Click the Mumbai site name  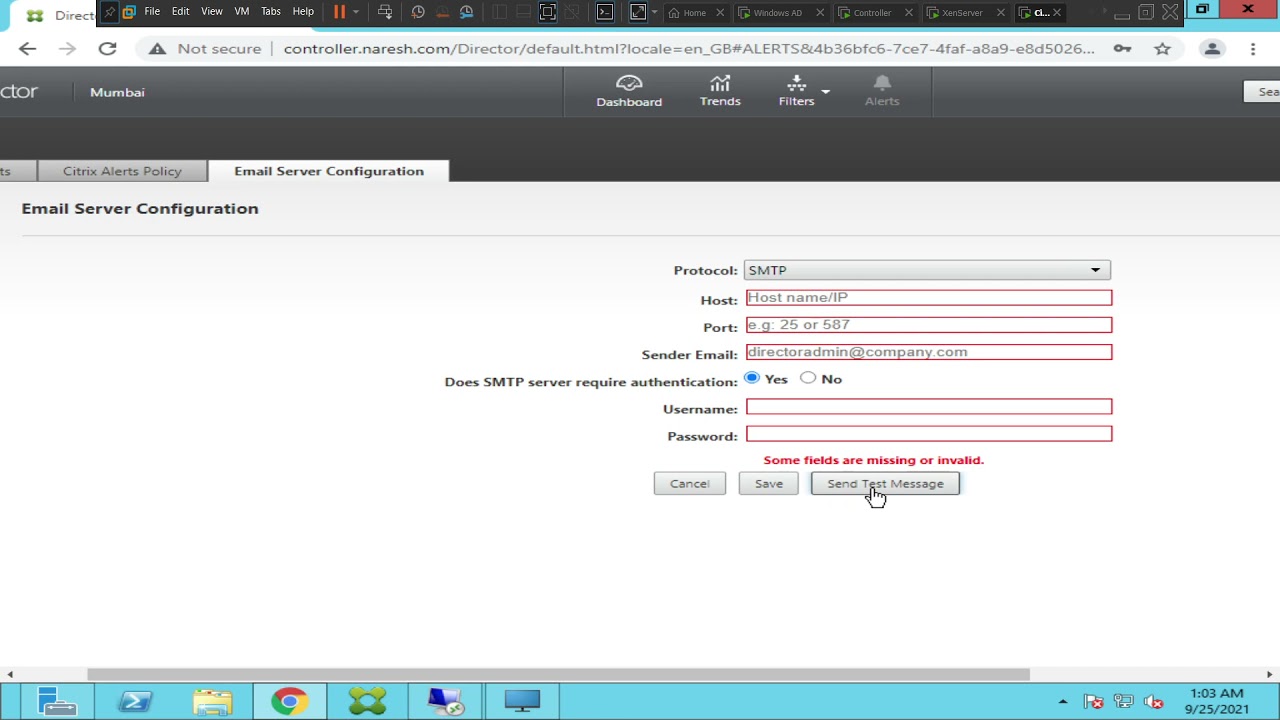point(117,92)
